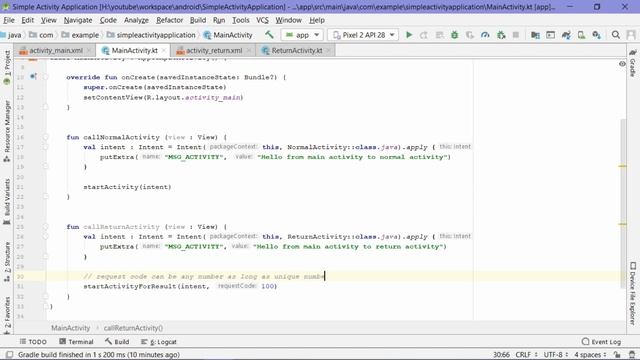Open the File menu

[x=9, y=20]
